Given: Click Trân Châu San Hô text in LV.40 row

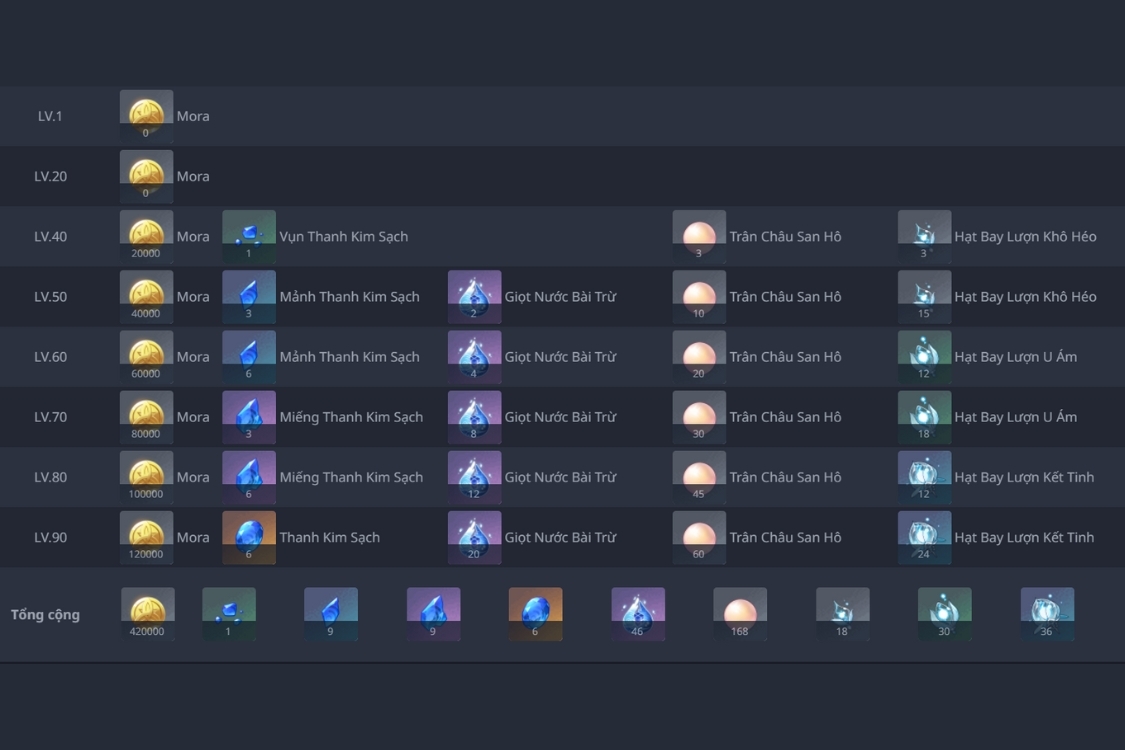Looking at the screenshot, I should [x=785, y=237].
